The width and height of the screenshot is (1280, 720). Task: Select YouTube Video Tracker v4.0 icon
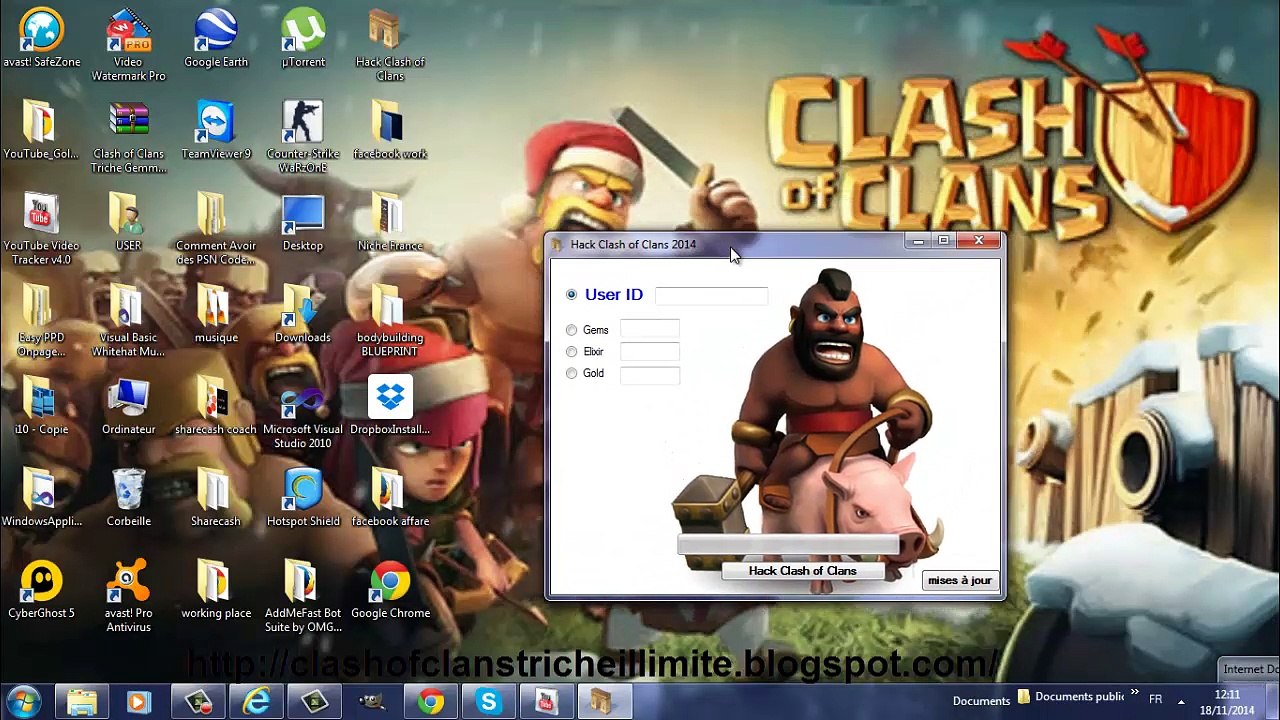click(41, 230)
